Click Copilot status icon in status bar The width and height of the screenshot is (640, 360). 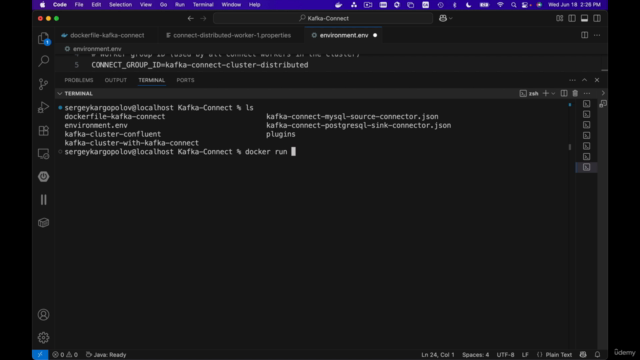pos(583,355)
